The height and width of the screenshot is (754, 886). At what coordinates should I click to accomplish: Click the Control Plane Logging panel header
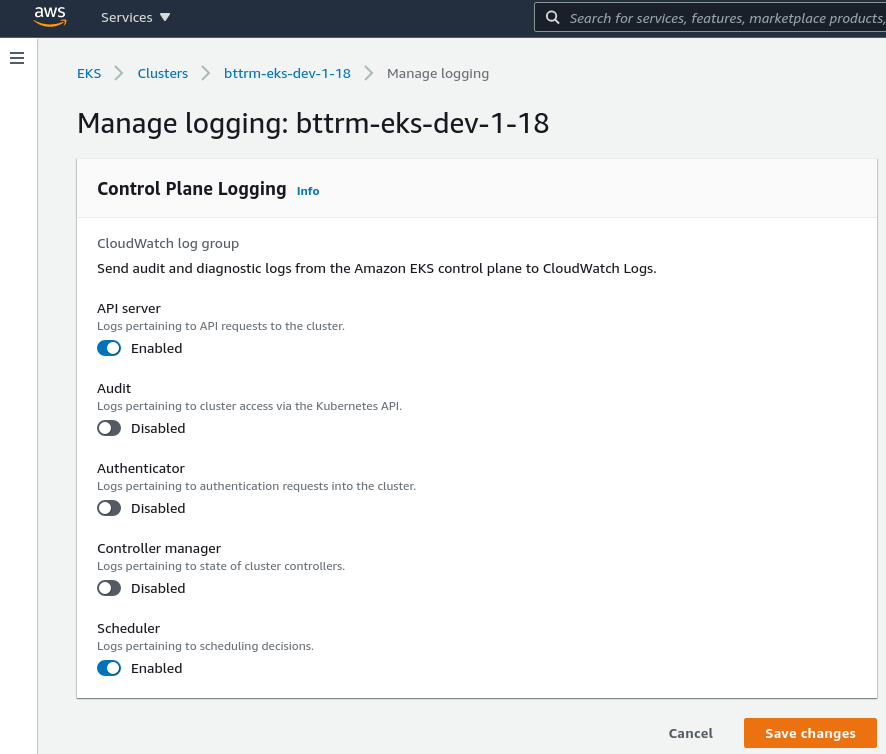pyautogui.click(x=191, y=188)
